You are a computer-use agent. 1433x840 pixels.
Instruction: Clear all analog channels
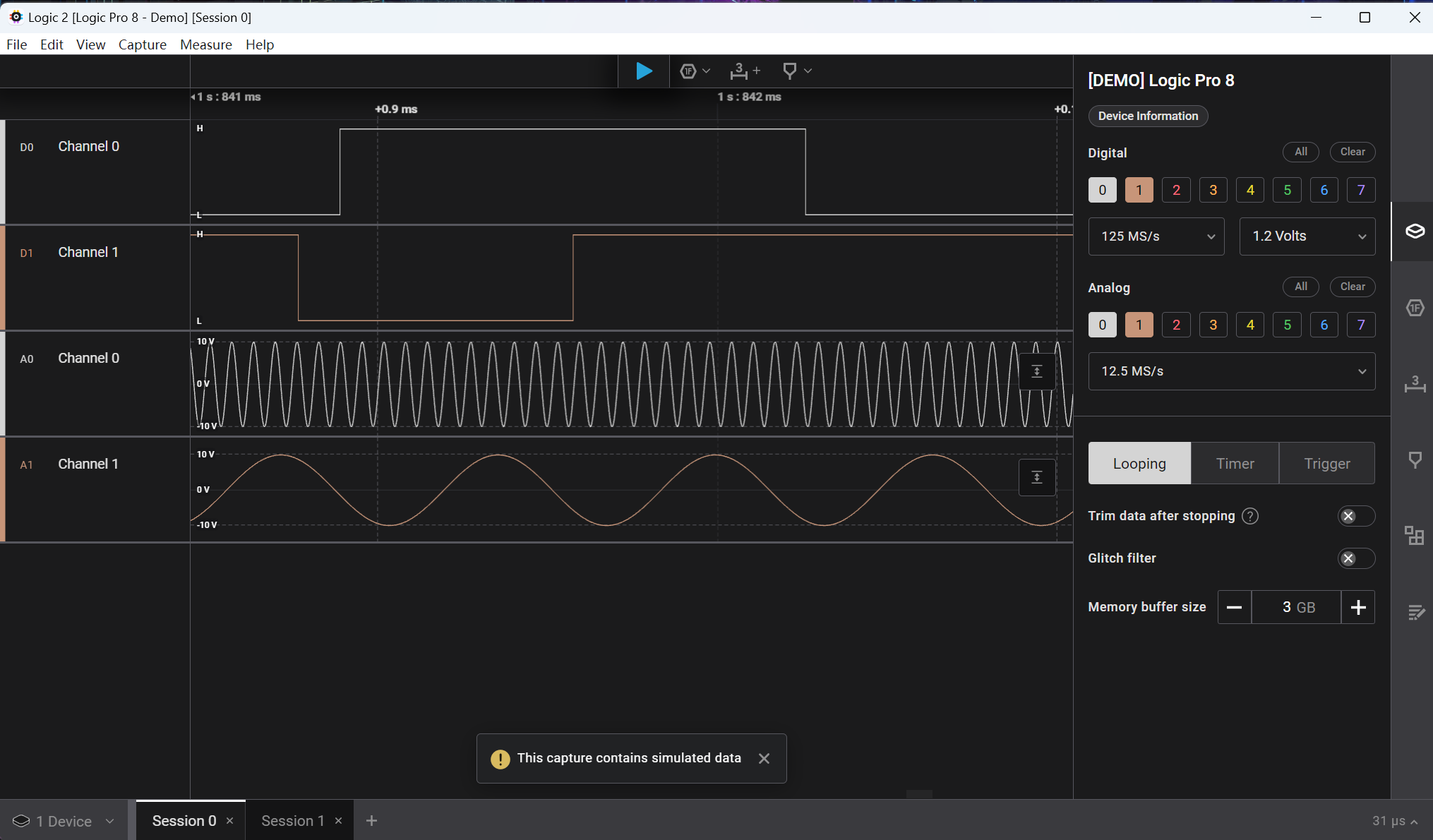(1353, 287)
